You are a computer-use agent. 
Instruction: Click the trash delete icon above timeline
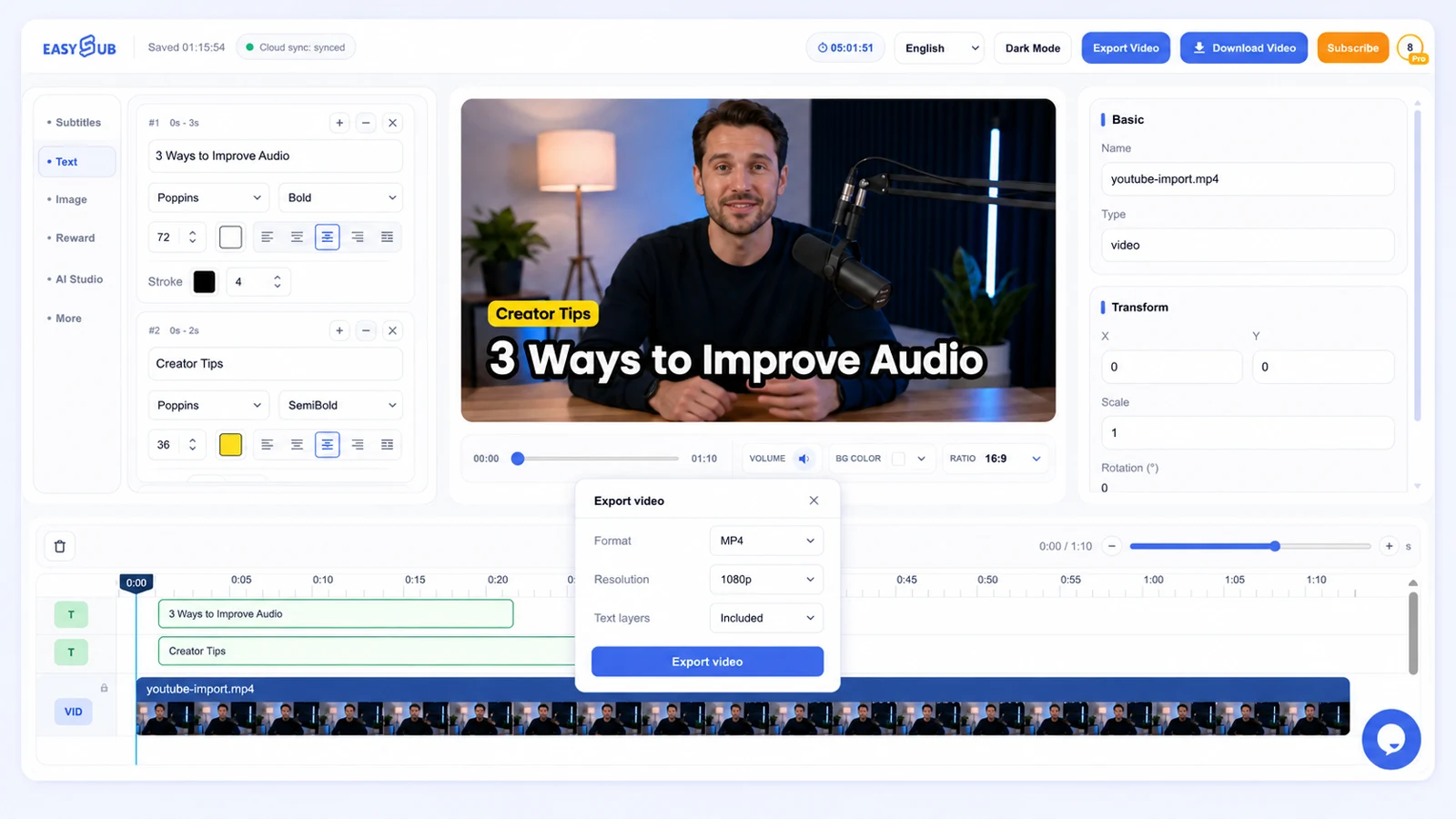[x=60, y=546]
